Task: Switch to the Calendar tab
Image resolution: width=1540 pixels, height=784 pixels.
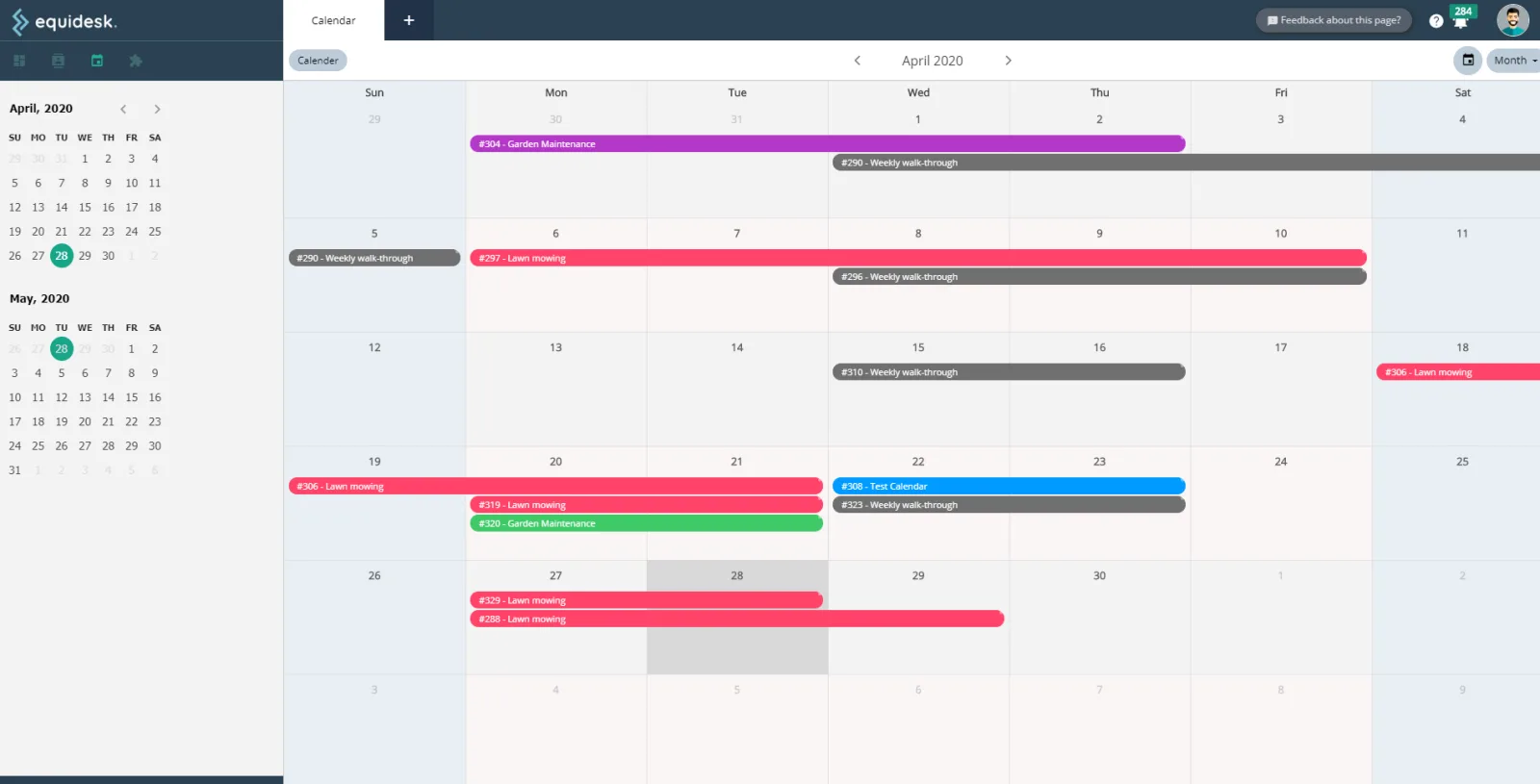Action: (x=333, y=20)
